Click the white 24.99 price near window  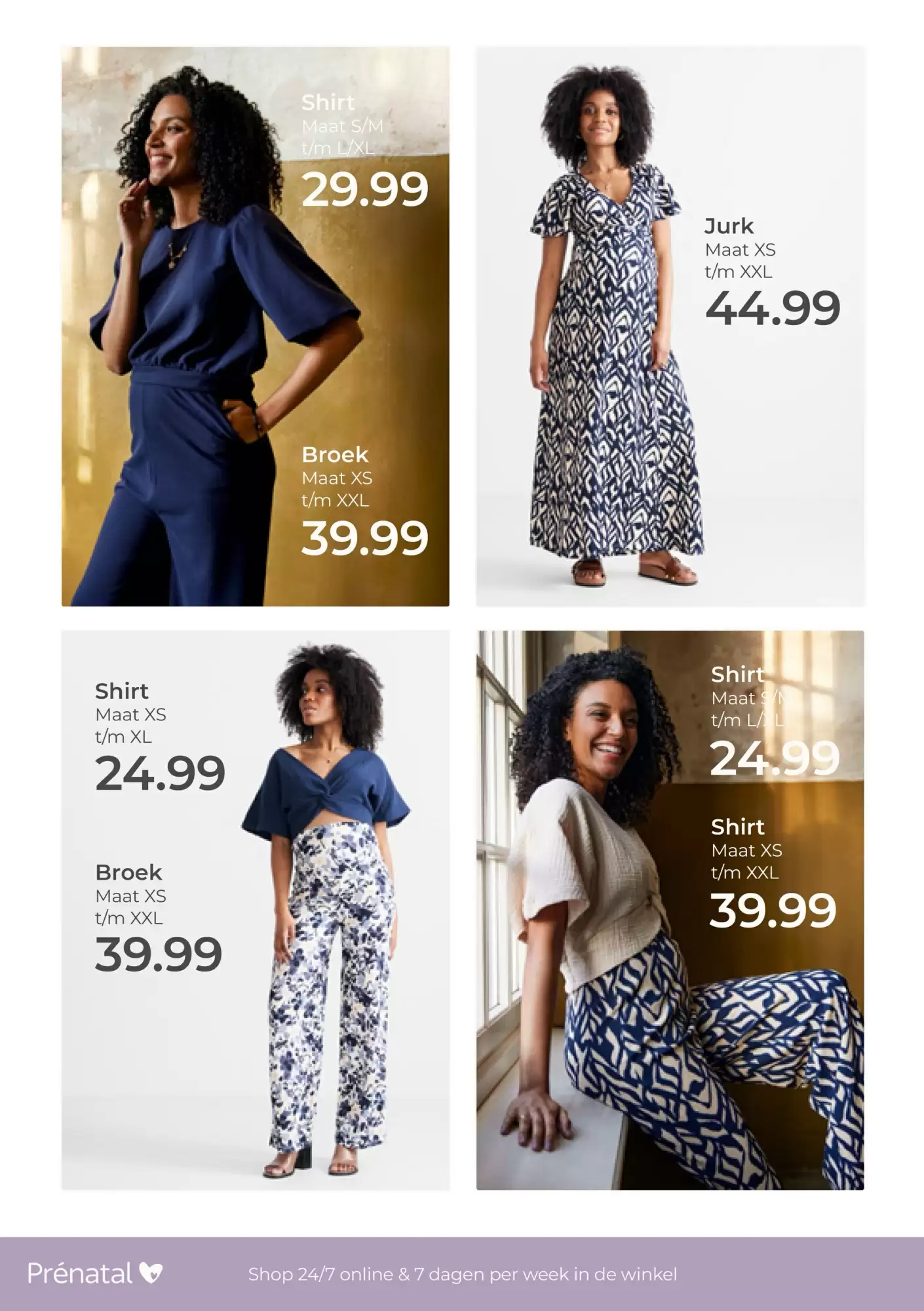(x=775, y=757)
